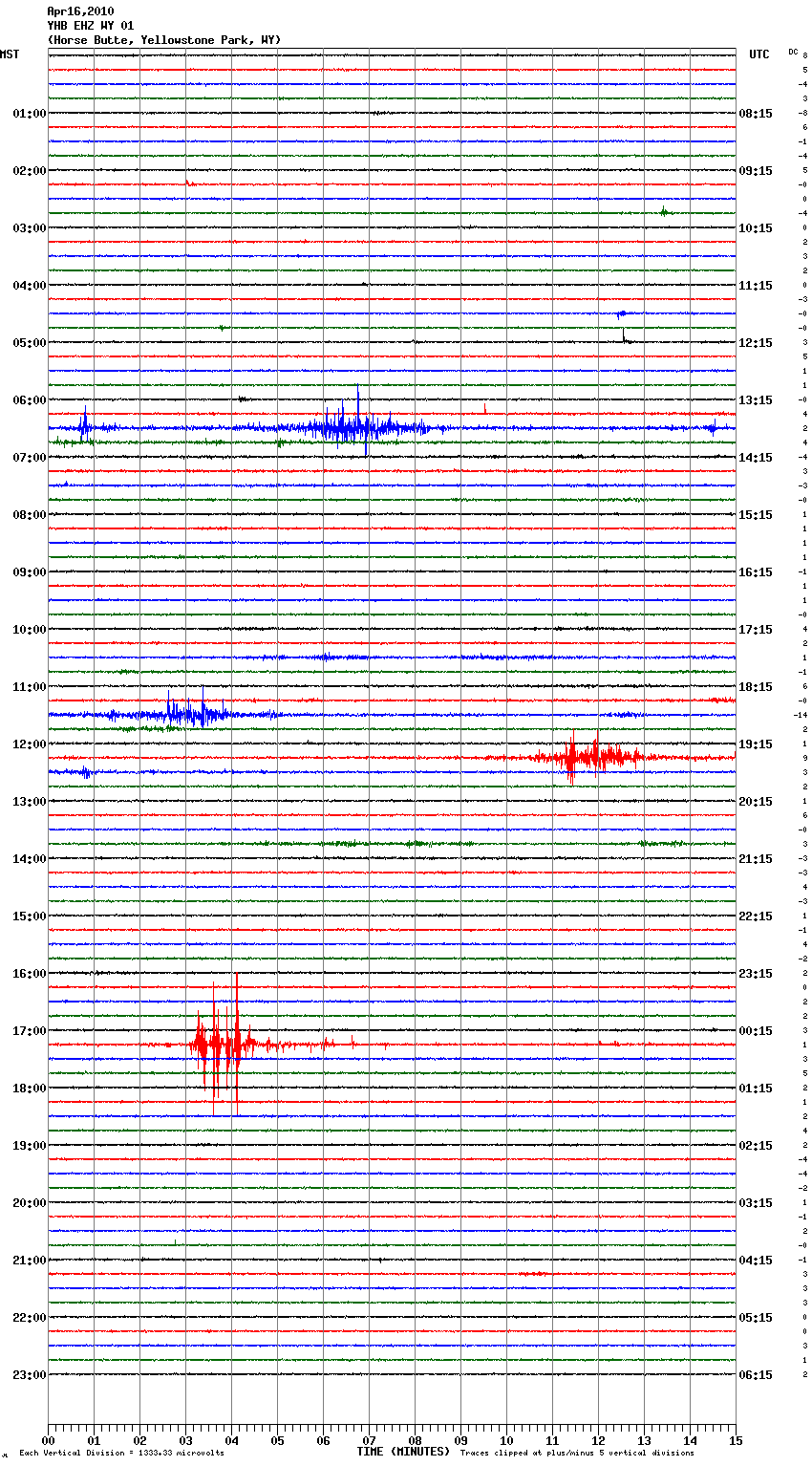Select the 21:00 MST time label
This screenshot has height=1466, width=812.
click(30, 1261)
